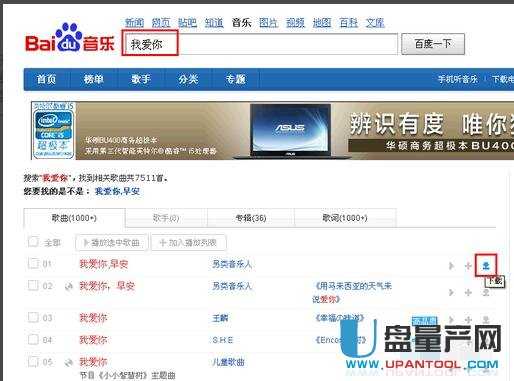Screen dimensions: 514x381
Task: Go to the 图片 link at top
Action: pyautogui.click(x=269, y=23)
